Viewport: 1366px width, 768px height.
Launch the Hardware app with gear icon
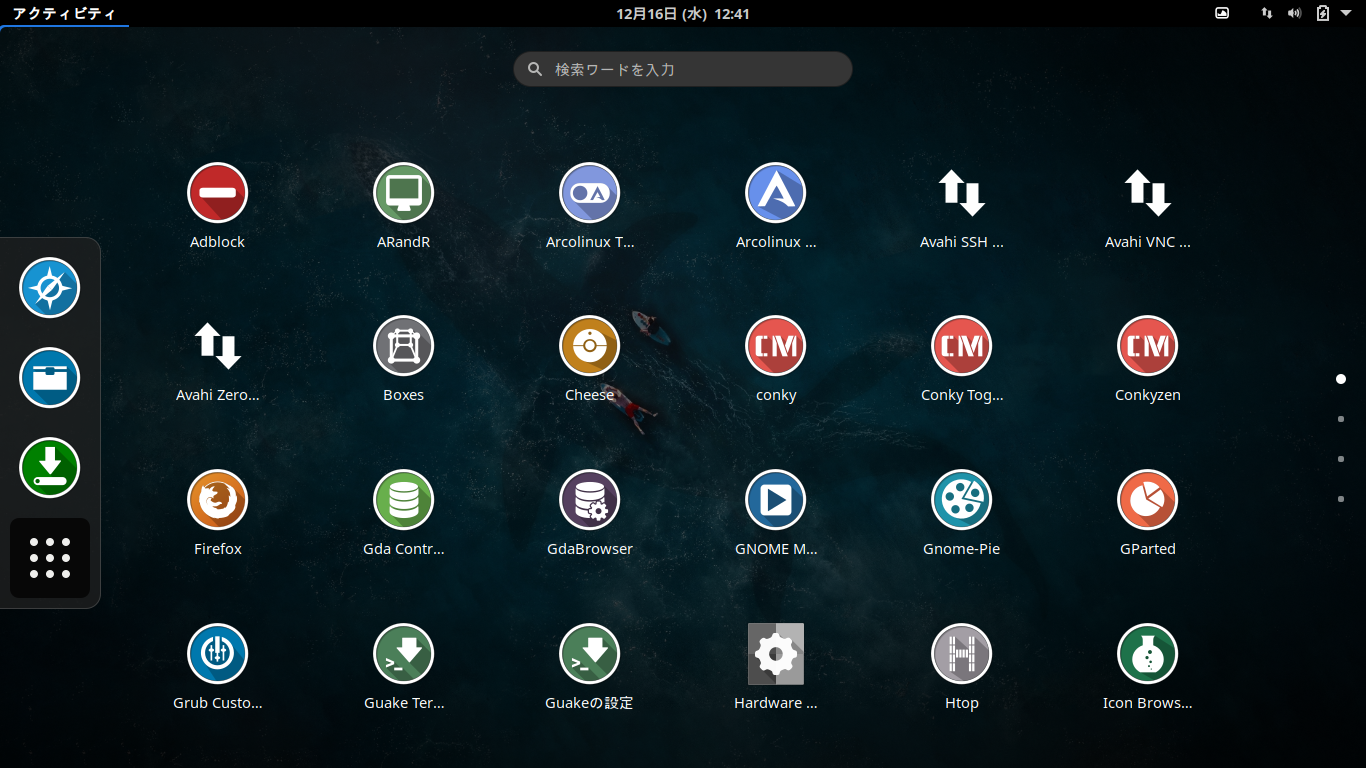[775, 654]
